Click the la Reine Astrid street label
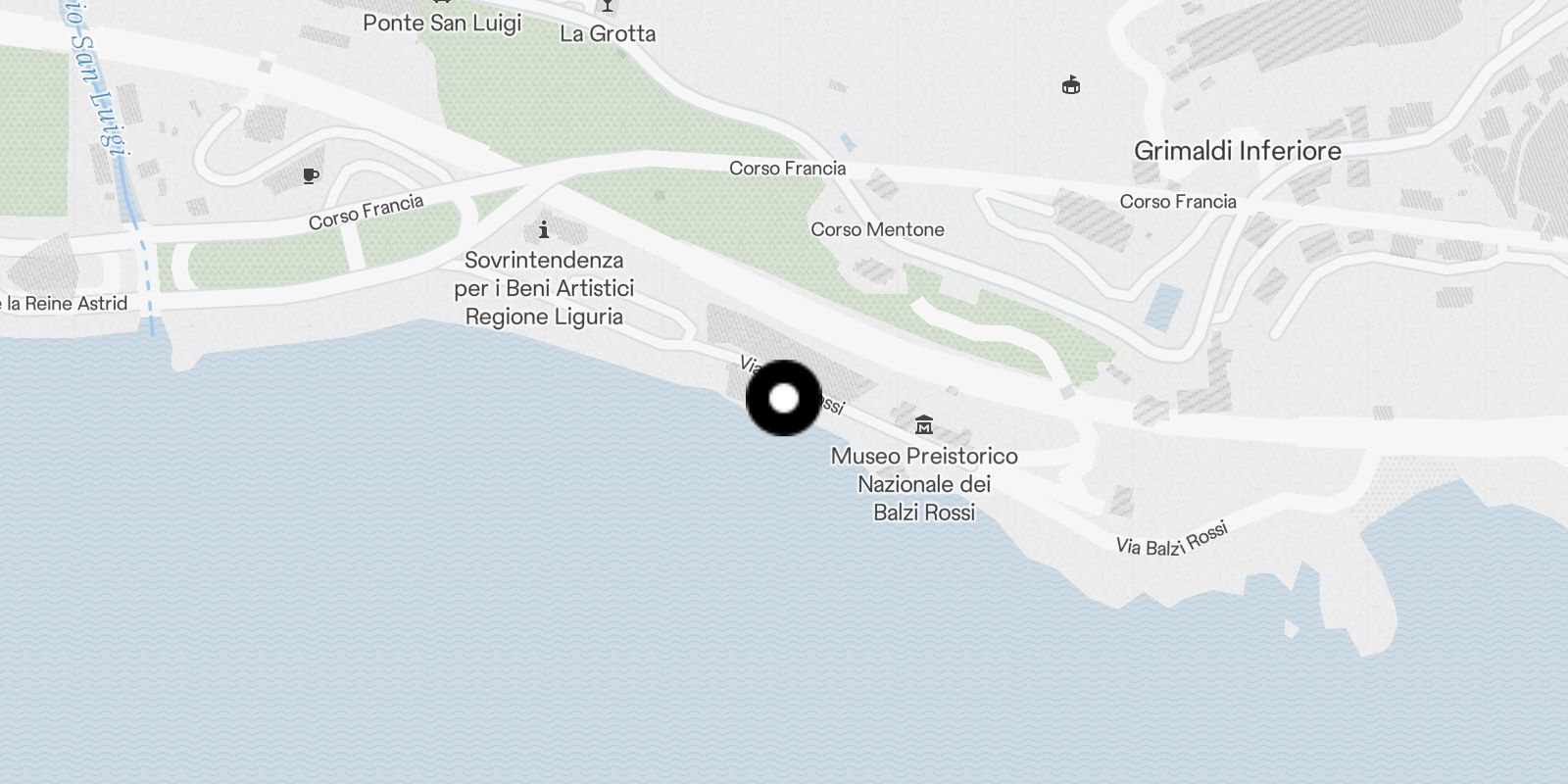The width and height of the screenshot is (1568, 784). click(x=64, y=304)
